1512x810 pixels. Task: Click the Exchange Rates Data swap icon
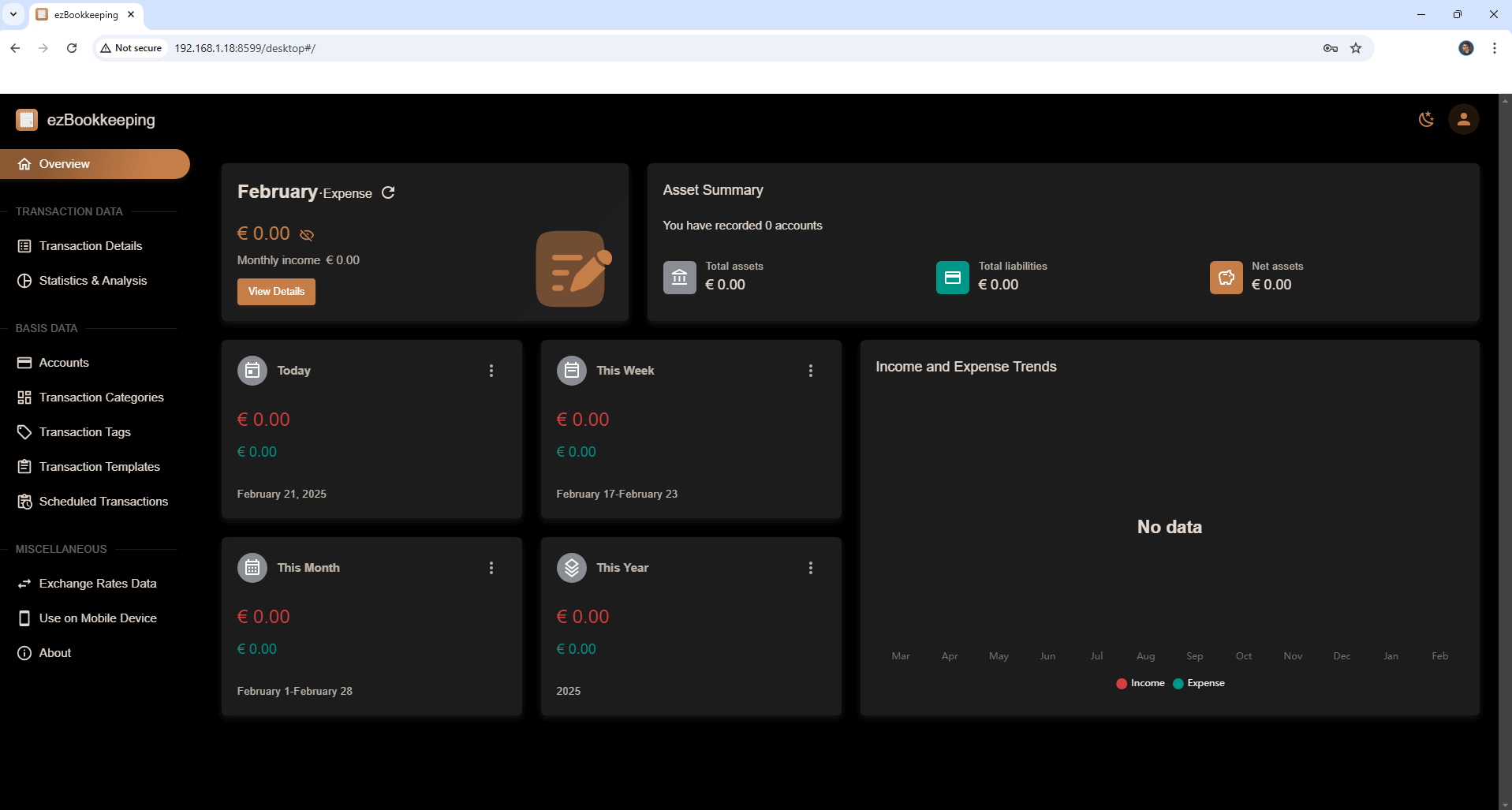(x=24, y=584)
